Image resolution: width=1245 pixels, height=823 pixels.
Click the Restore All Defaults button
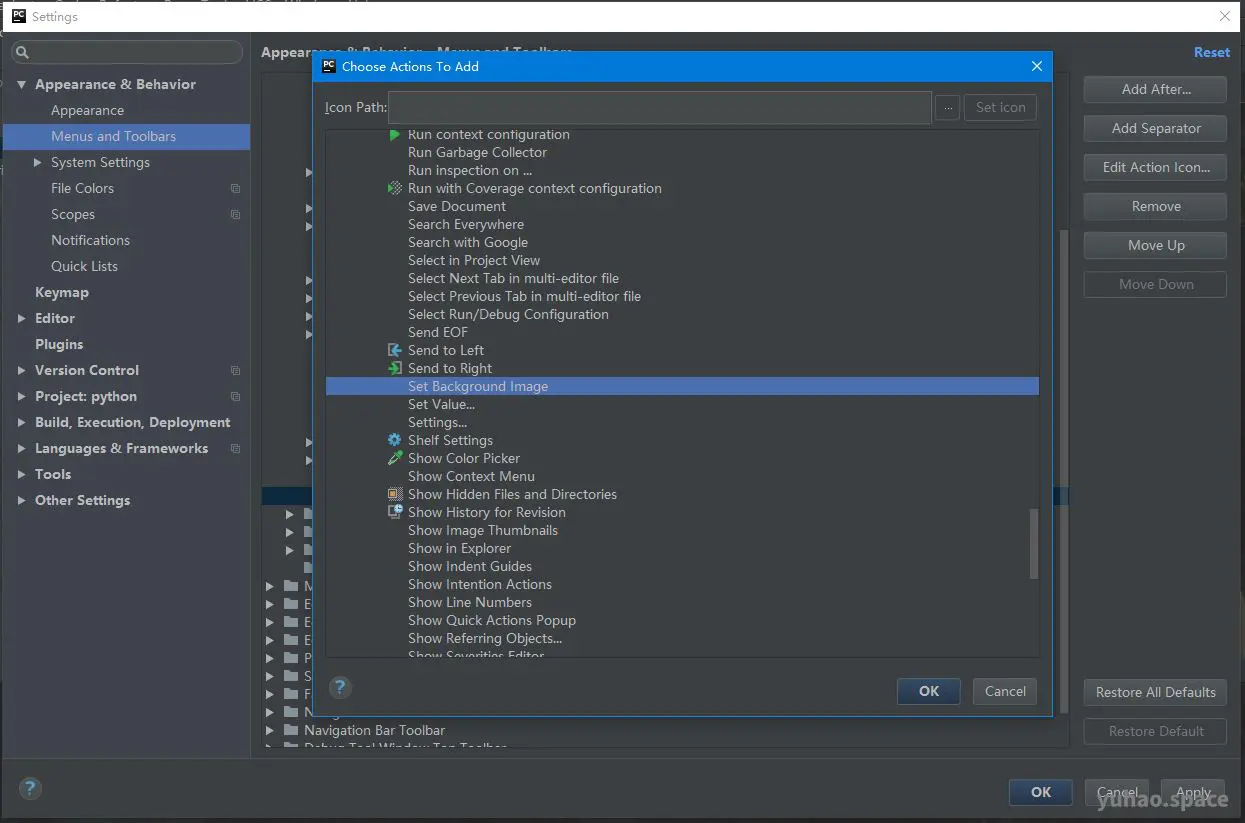pos(1155,692)
